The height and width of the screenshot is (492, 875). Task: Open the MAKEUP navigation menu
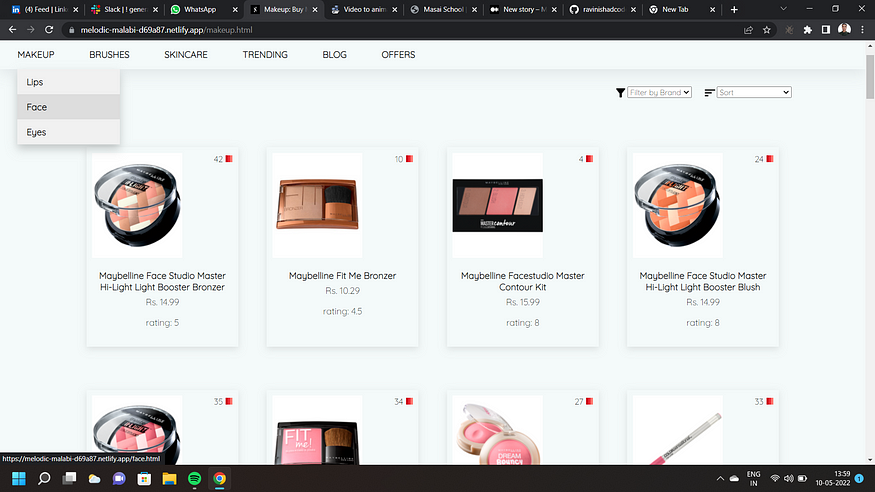[x=36, y=55]
